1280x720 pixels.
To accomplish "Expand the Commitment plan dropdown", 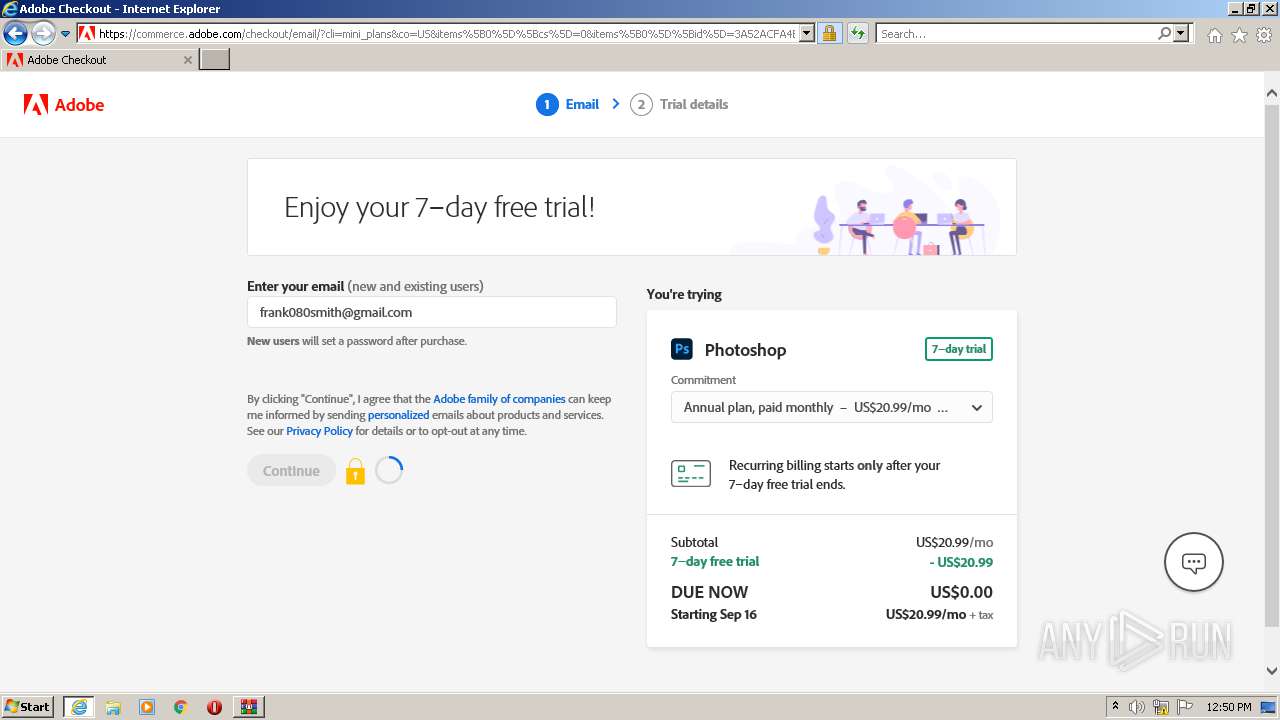I will tap(832, 407).
